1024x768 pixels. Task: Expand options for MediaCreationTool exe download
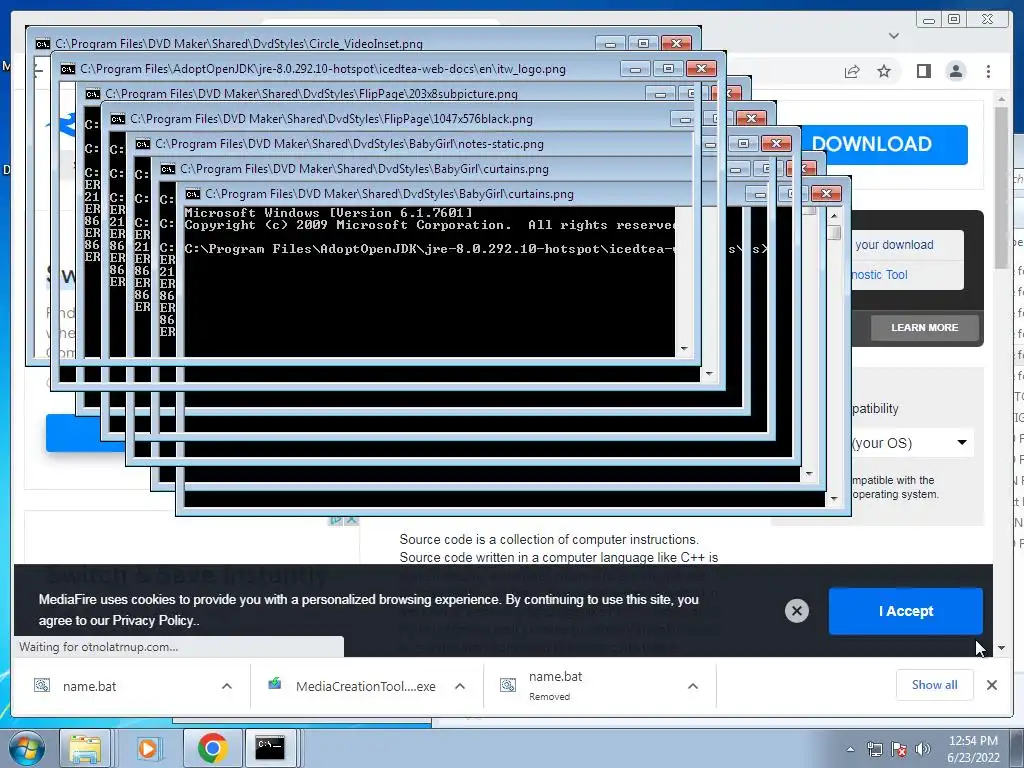460,686
